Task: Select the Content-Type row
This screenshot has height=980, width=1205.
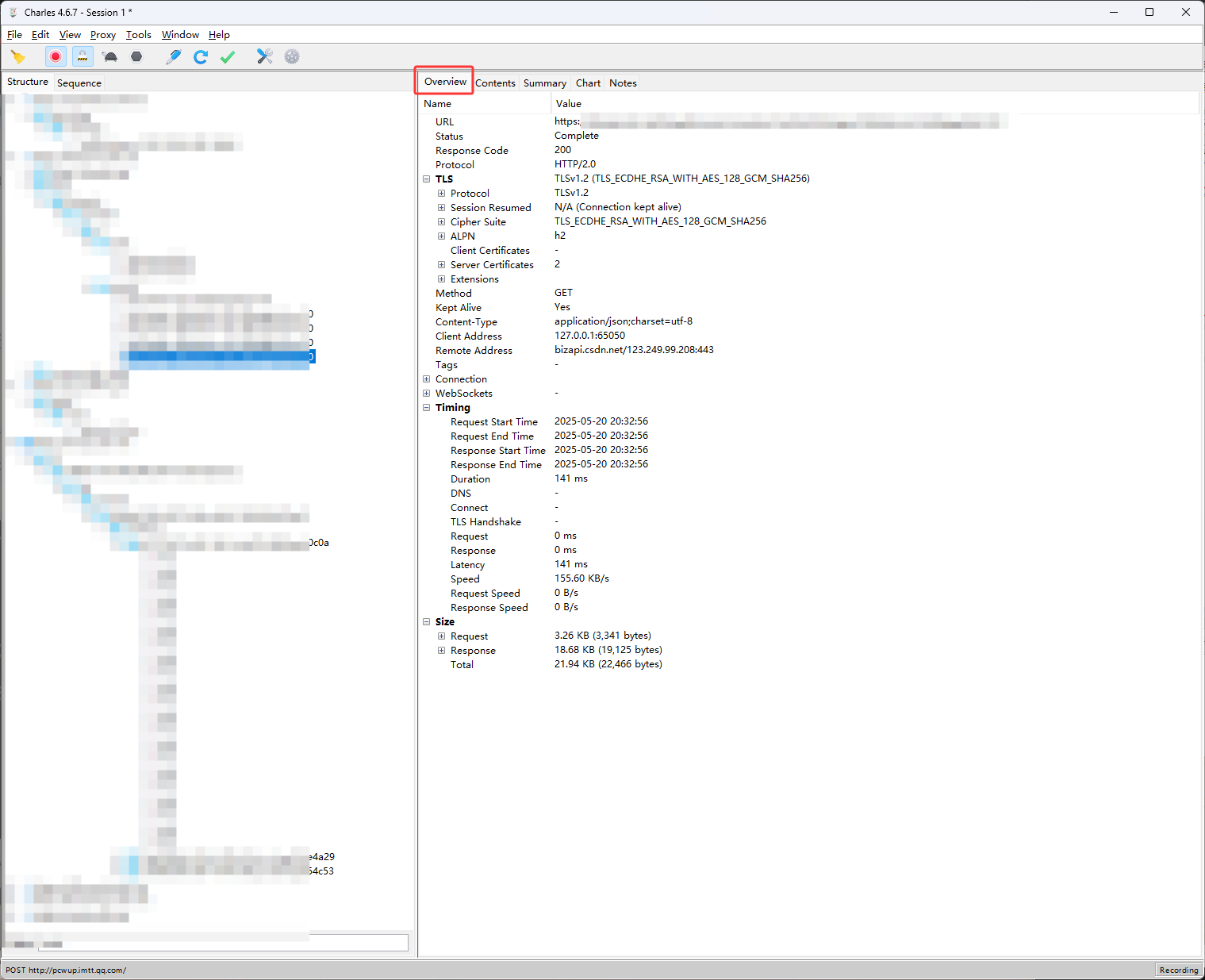Action: coord(809,321)
